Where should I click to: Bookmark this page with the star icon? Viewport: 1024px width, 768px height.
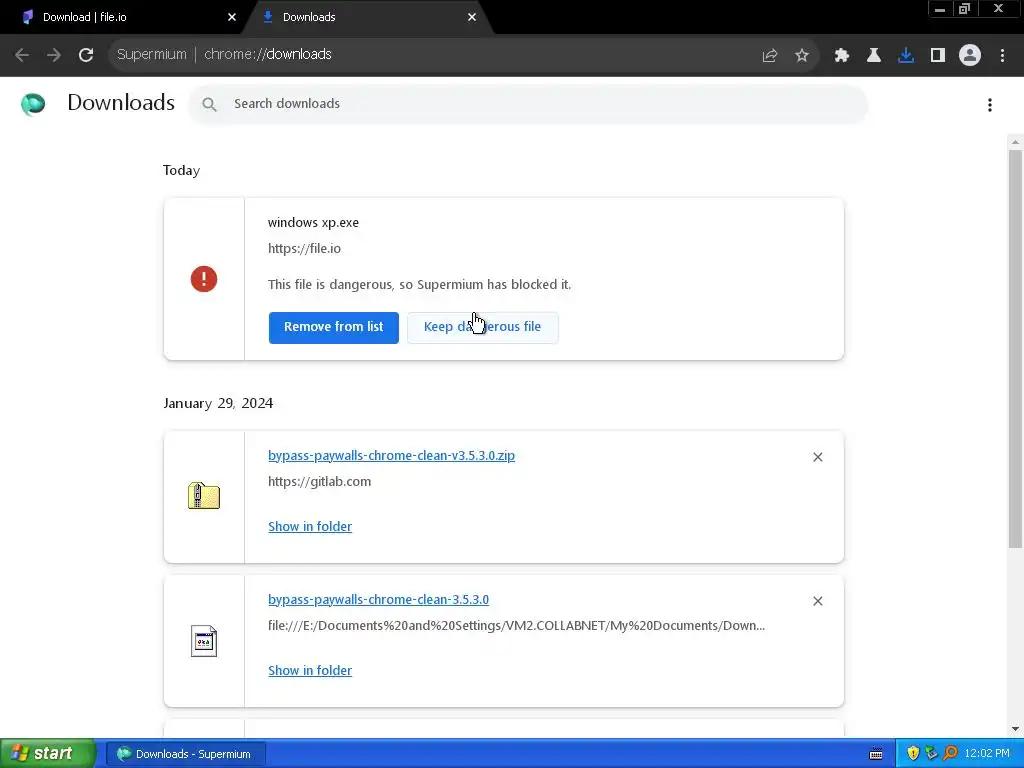(x=802, y=56)
